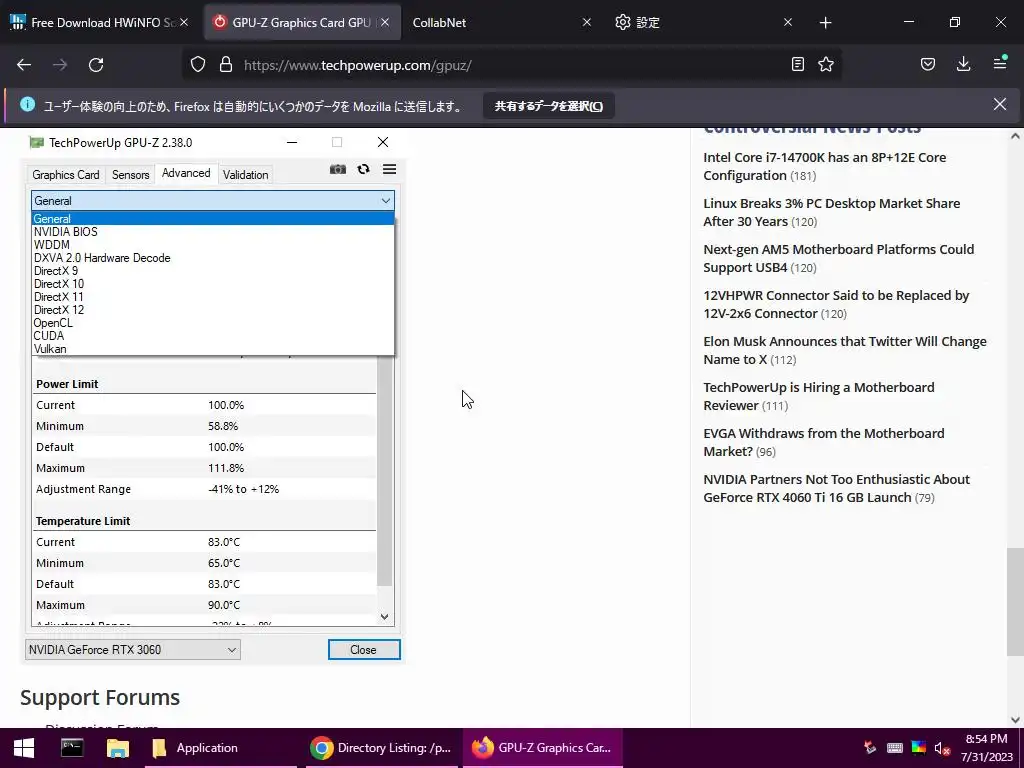Switch to Chrome Directory Listing taskbar item

[382, 748]
